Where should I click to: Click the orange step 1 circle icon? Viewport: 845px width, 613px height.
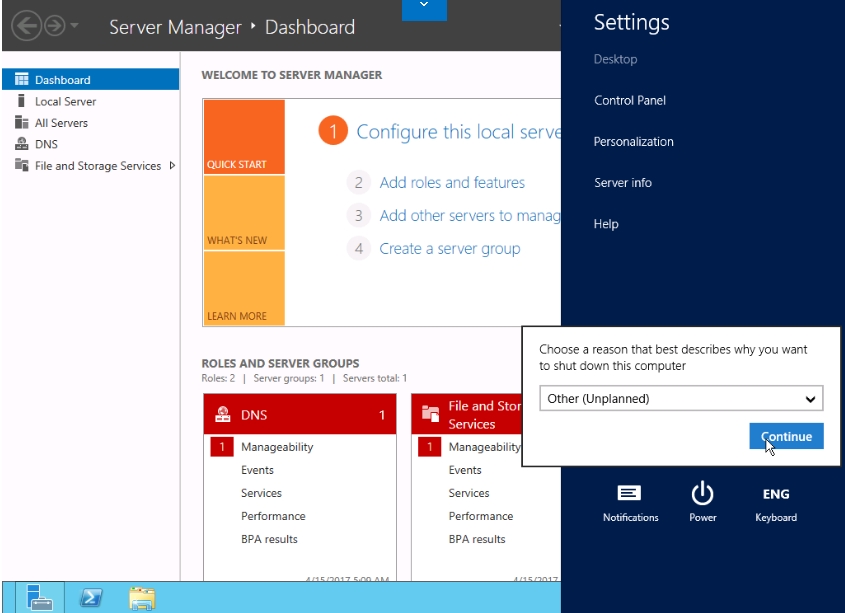tap(333, 131)
